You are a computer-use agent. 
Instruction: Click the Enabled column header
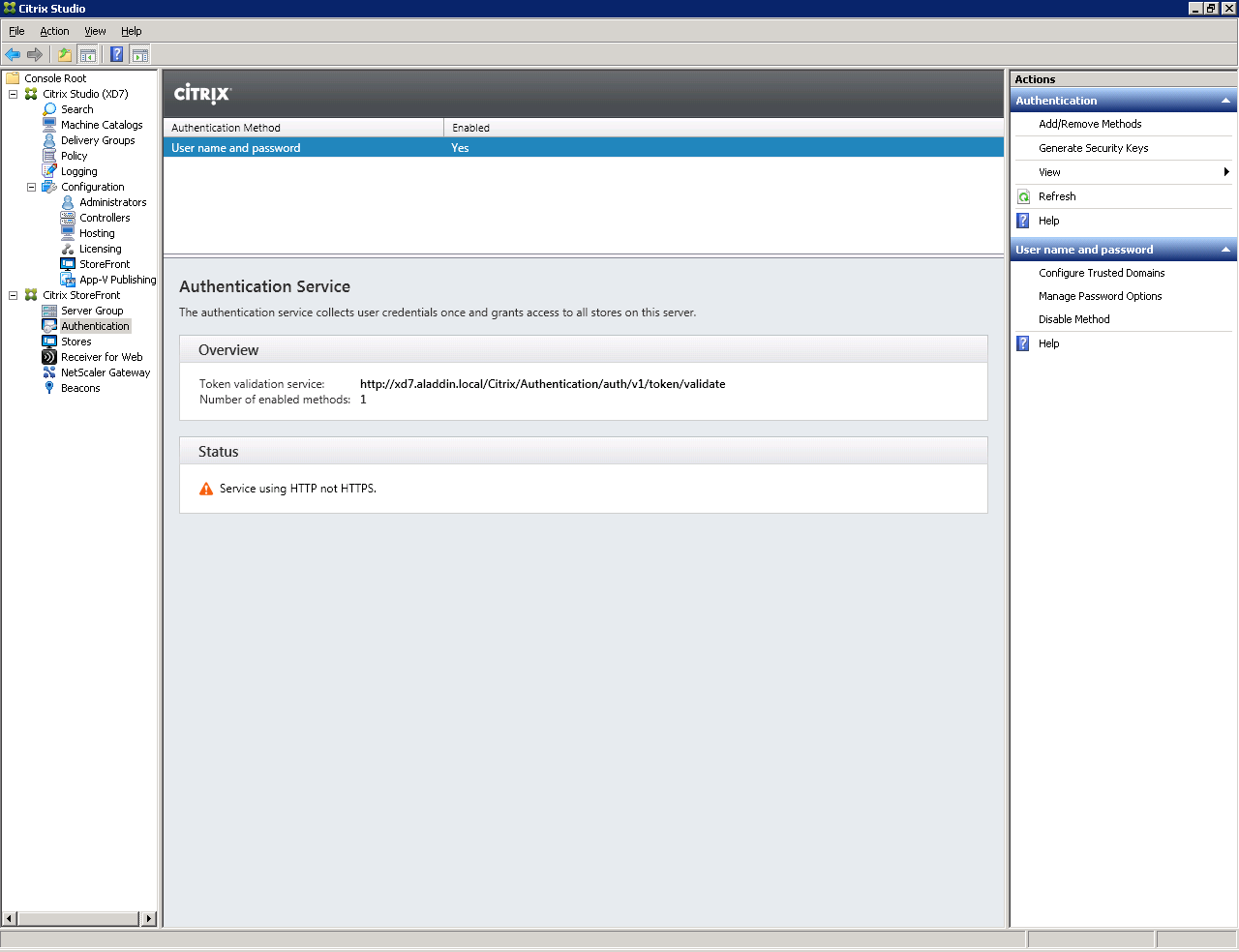(724, 128)
